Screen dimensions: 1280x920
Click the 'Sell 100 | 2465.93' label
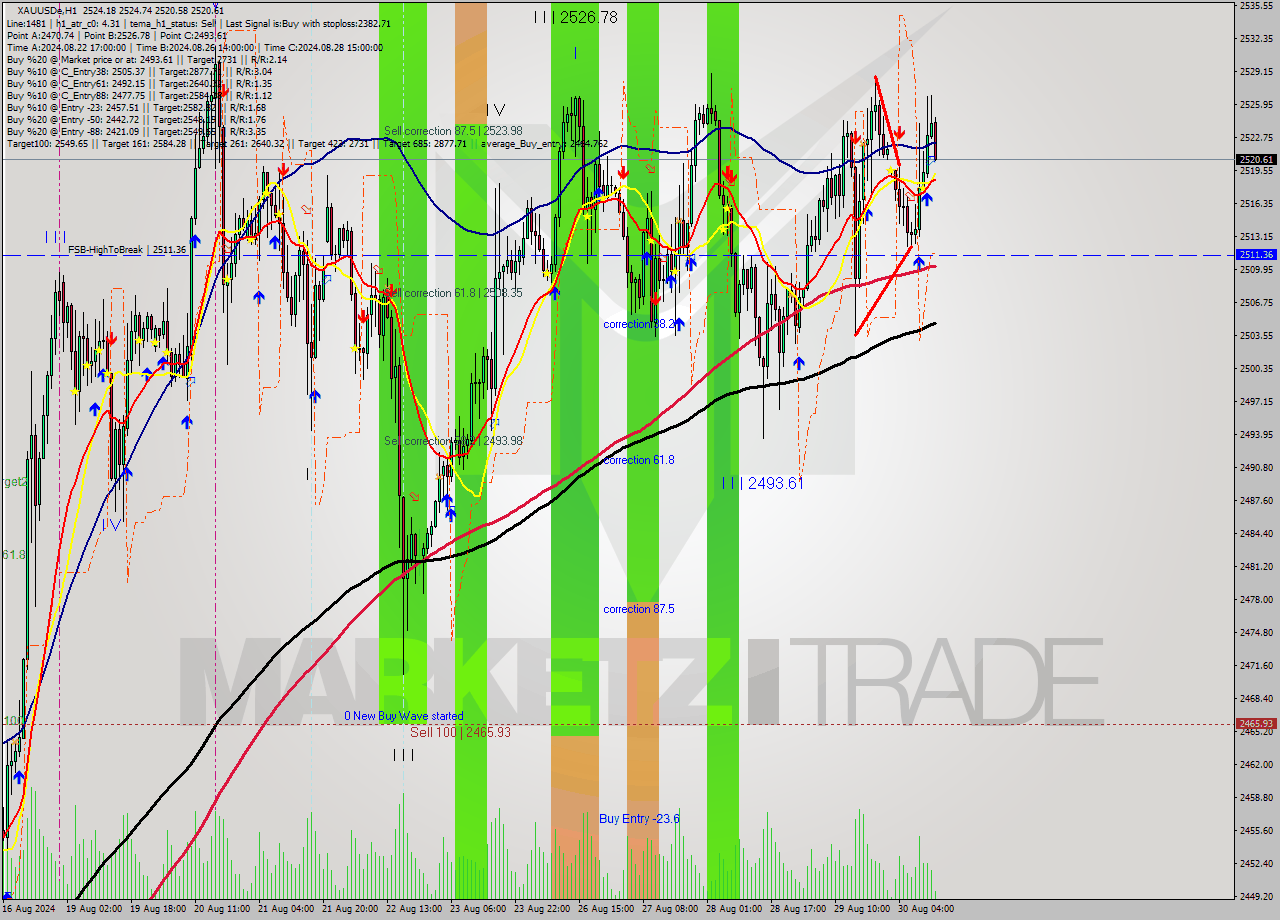(460, 732)
